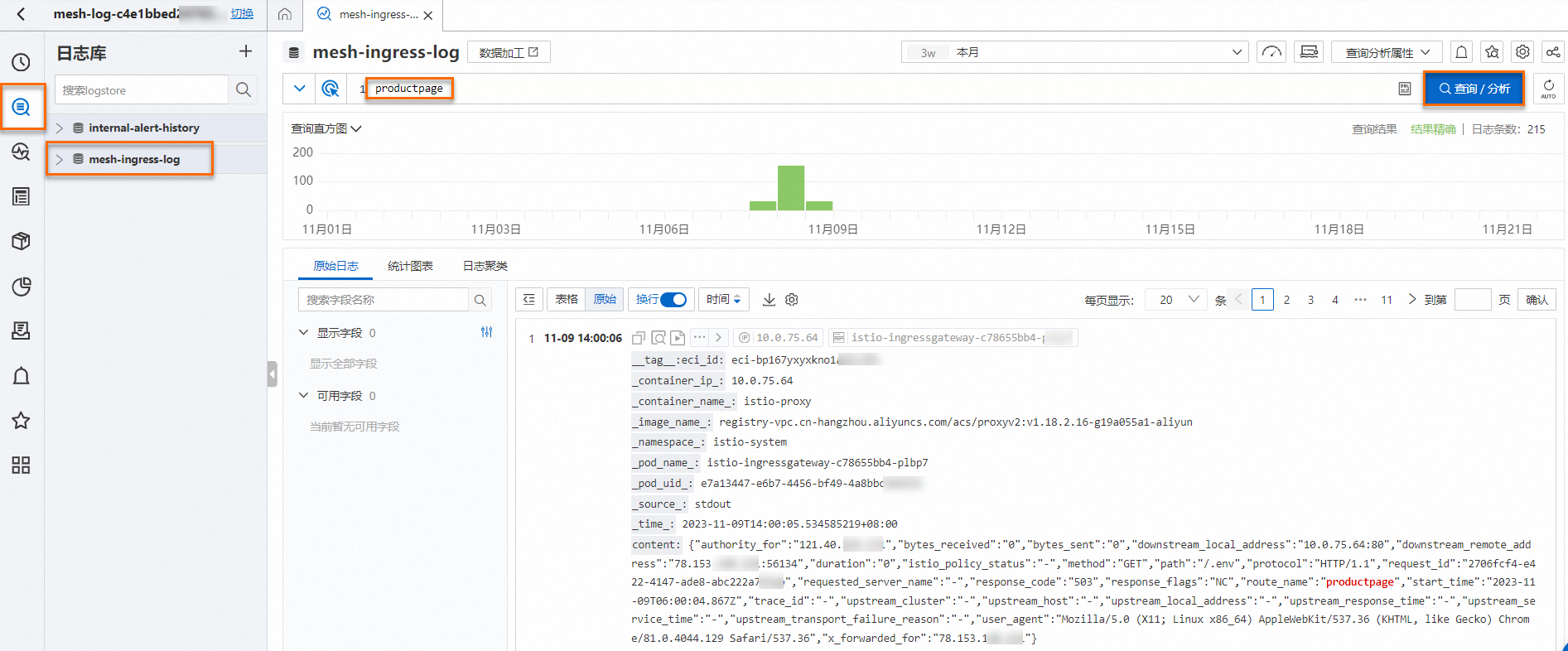Screen dimensions: 1568x651
Task: Click the 查询 / 分析 button
Action: (1474, 89)
